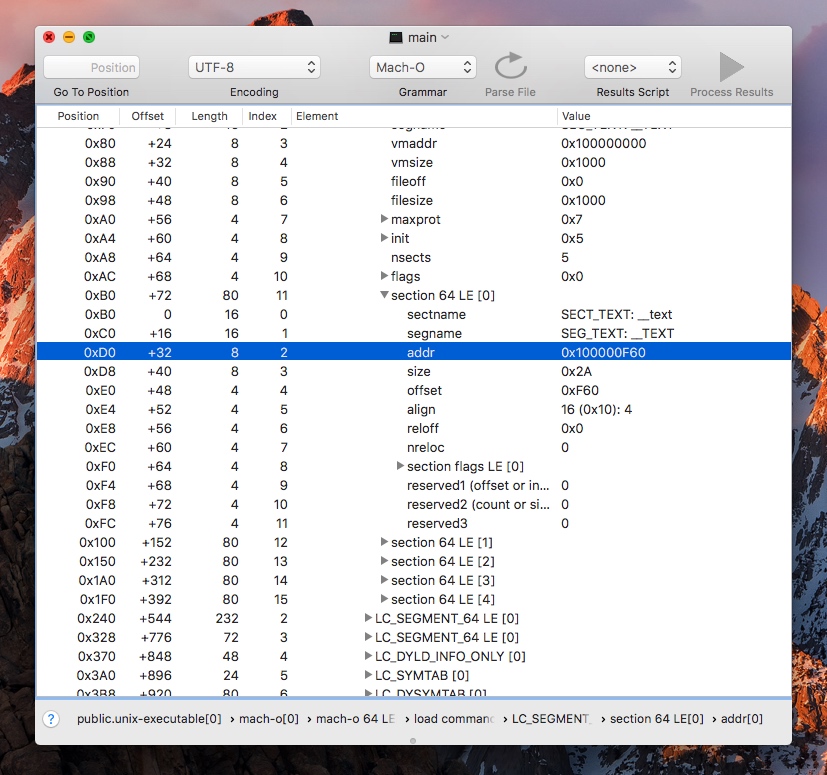
Task: Click the green zoom window button
Action: pos(89,37)
